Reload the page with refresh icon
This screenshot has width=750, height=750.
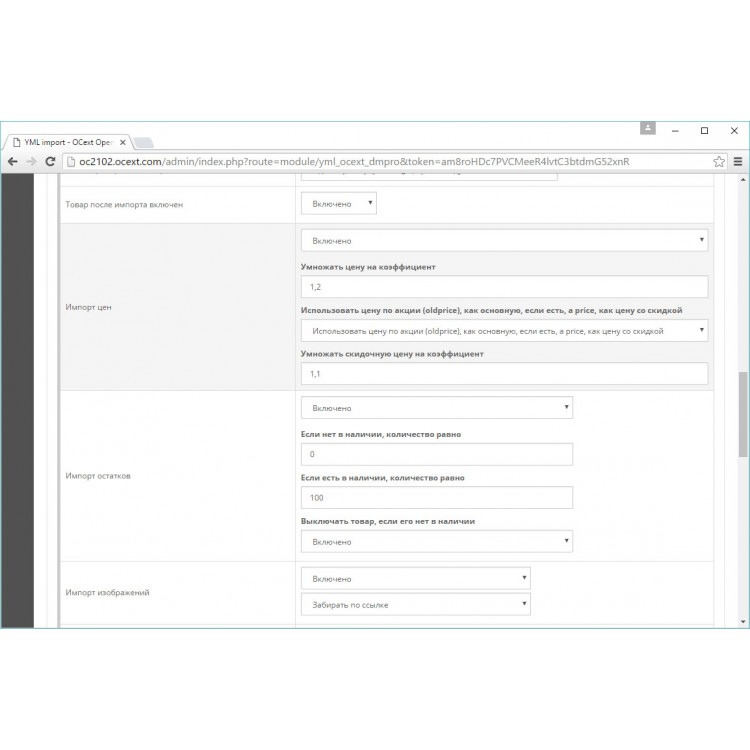pyautogui.click(x=50, y=162)
